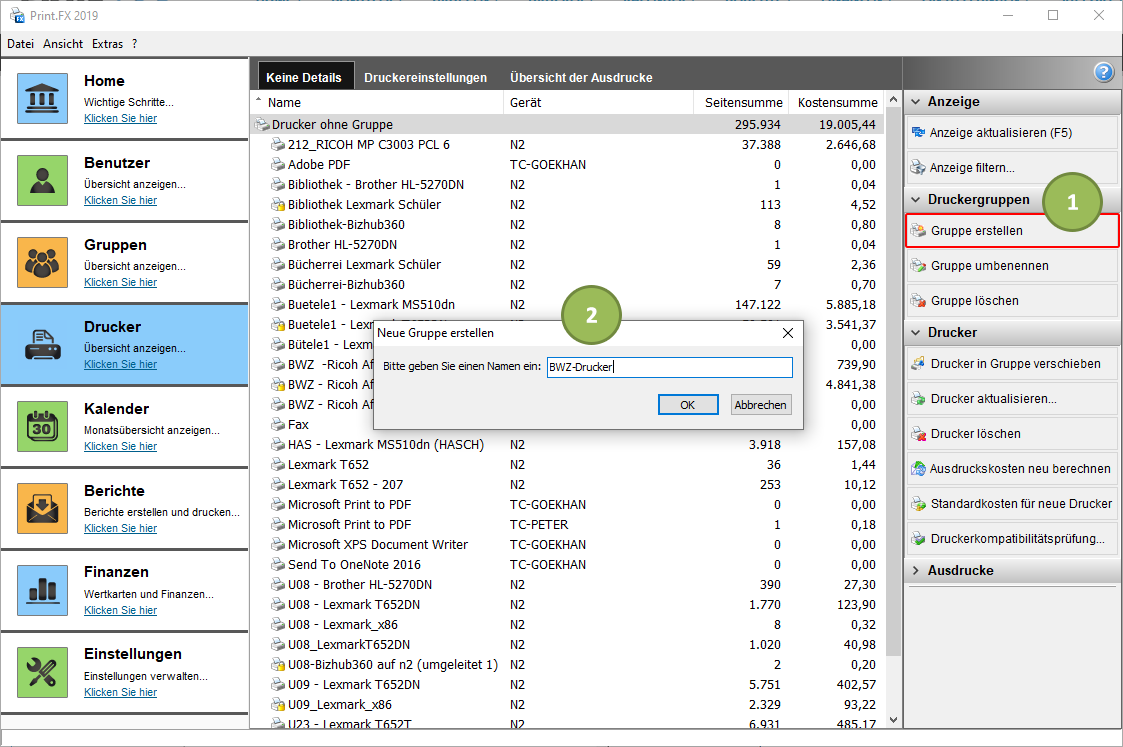Focus the group name input field
The width and height of the screenshot is (1123, 747).
click(670, 367)
